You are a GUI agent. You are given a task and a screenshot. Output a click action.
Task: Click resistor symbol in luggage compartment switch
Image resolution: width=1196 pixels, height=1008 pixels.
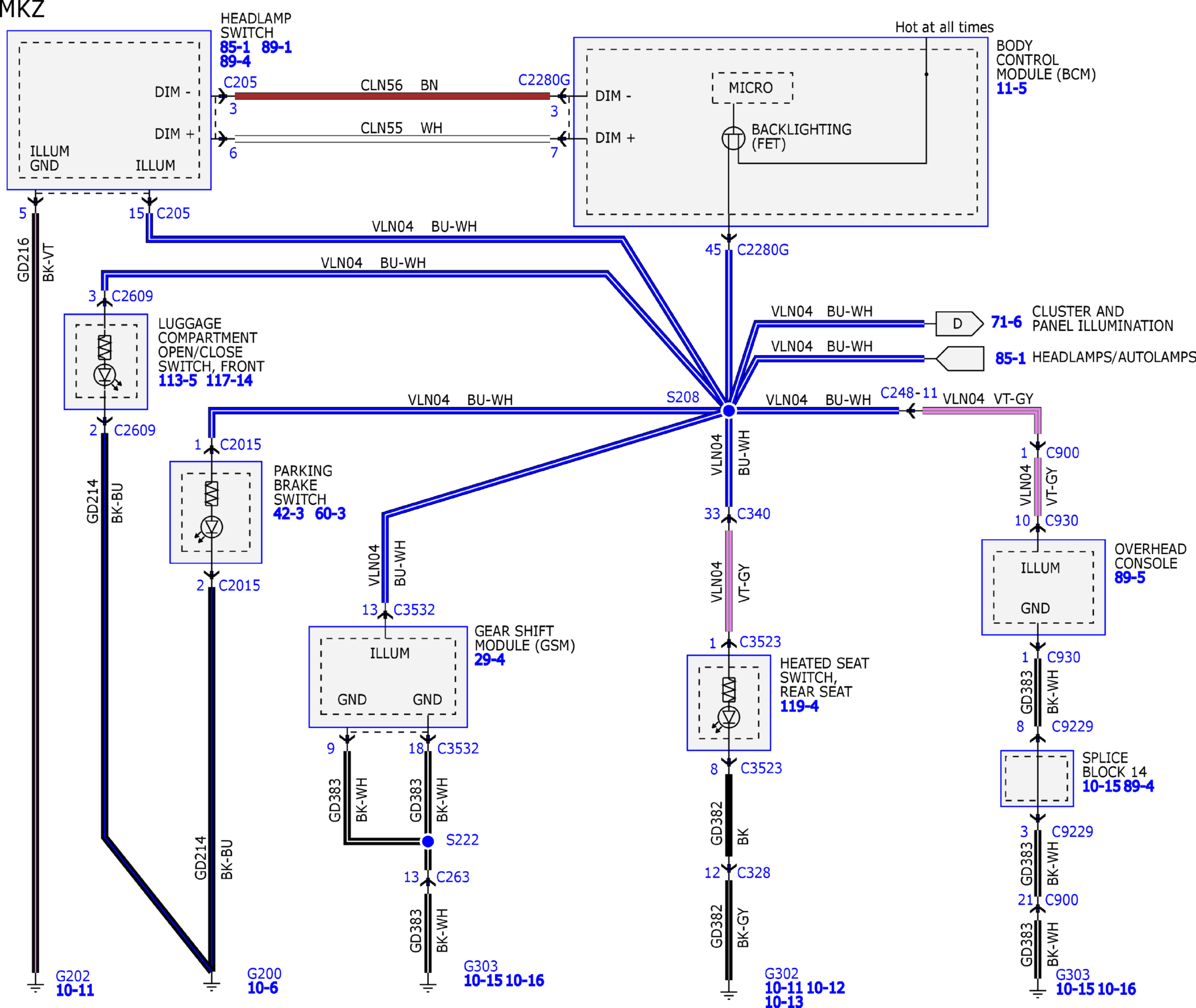coord(104,347)
